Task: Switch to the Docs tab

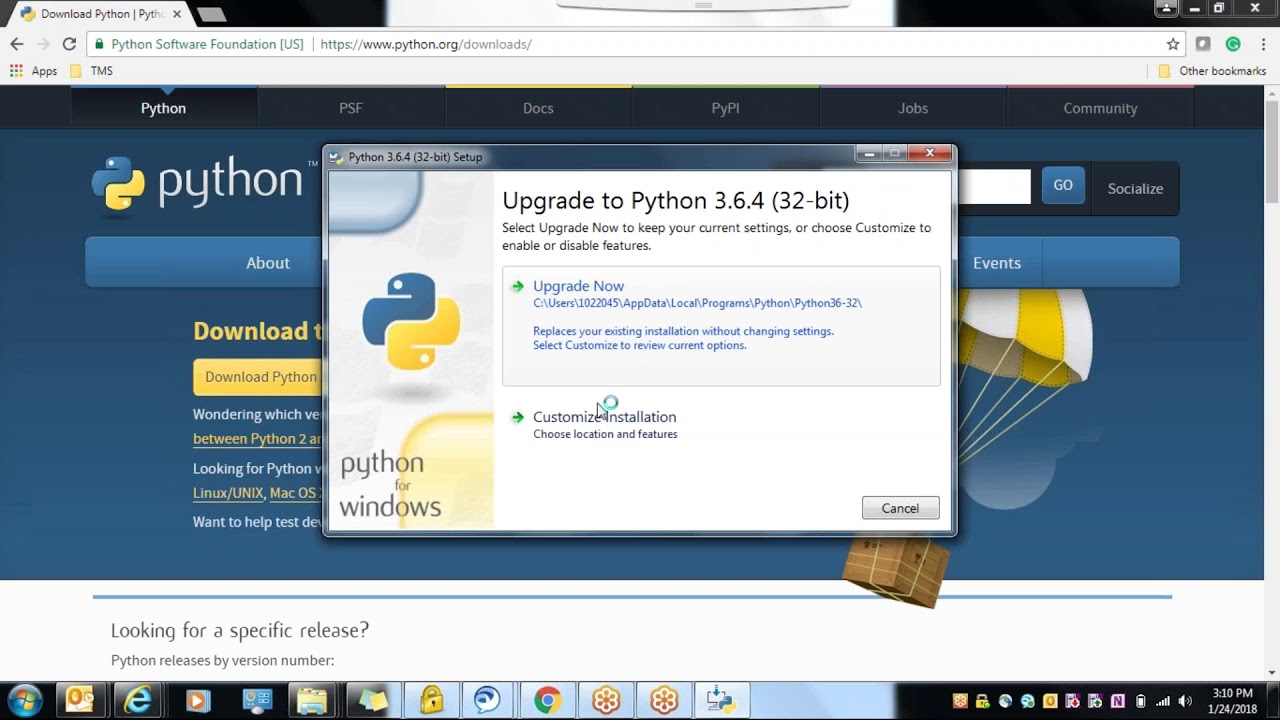Action: pyautogui.click(x=538, y=108)
